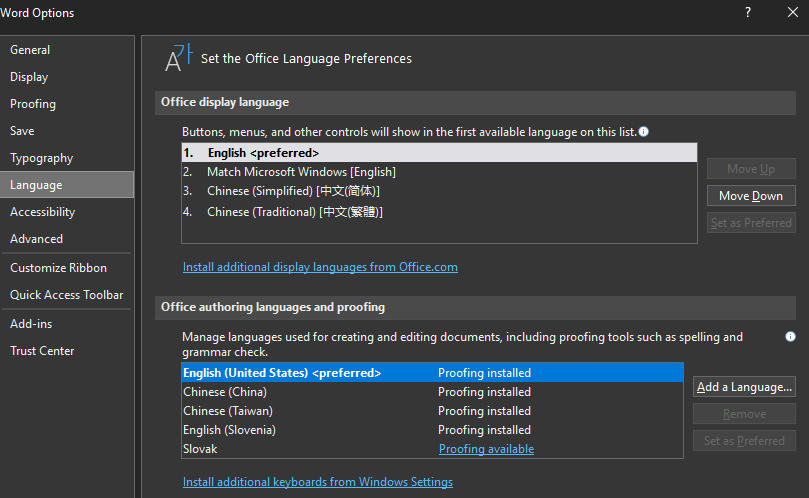Switch to Proofing options

(67, 104)
